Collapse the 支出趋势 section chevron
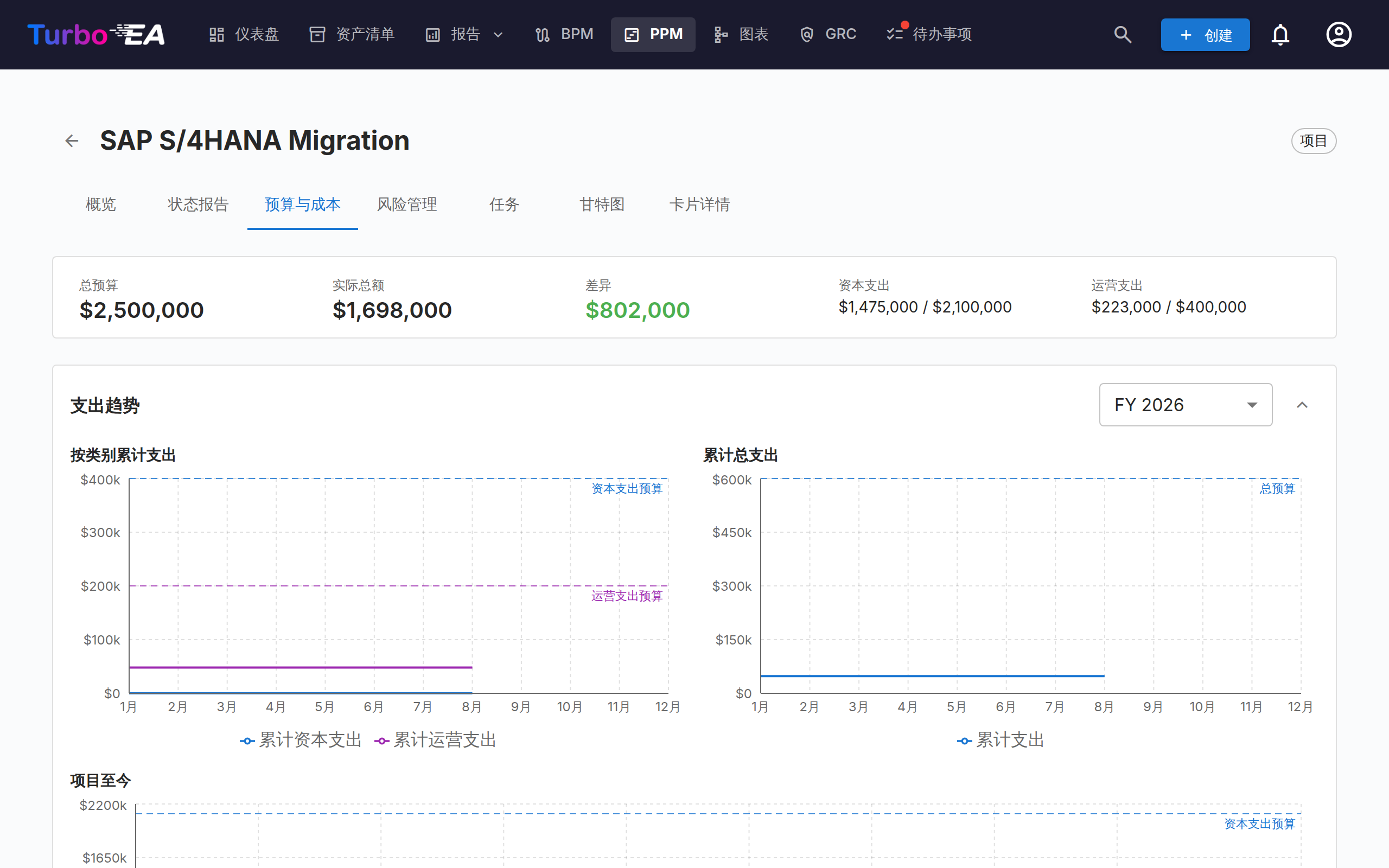The height and width of the screenshot is (868, 1389). coord(1302,405)
